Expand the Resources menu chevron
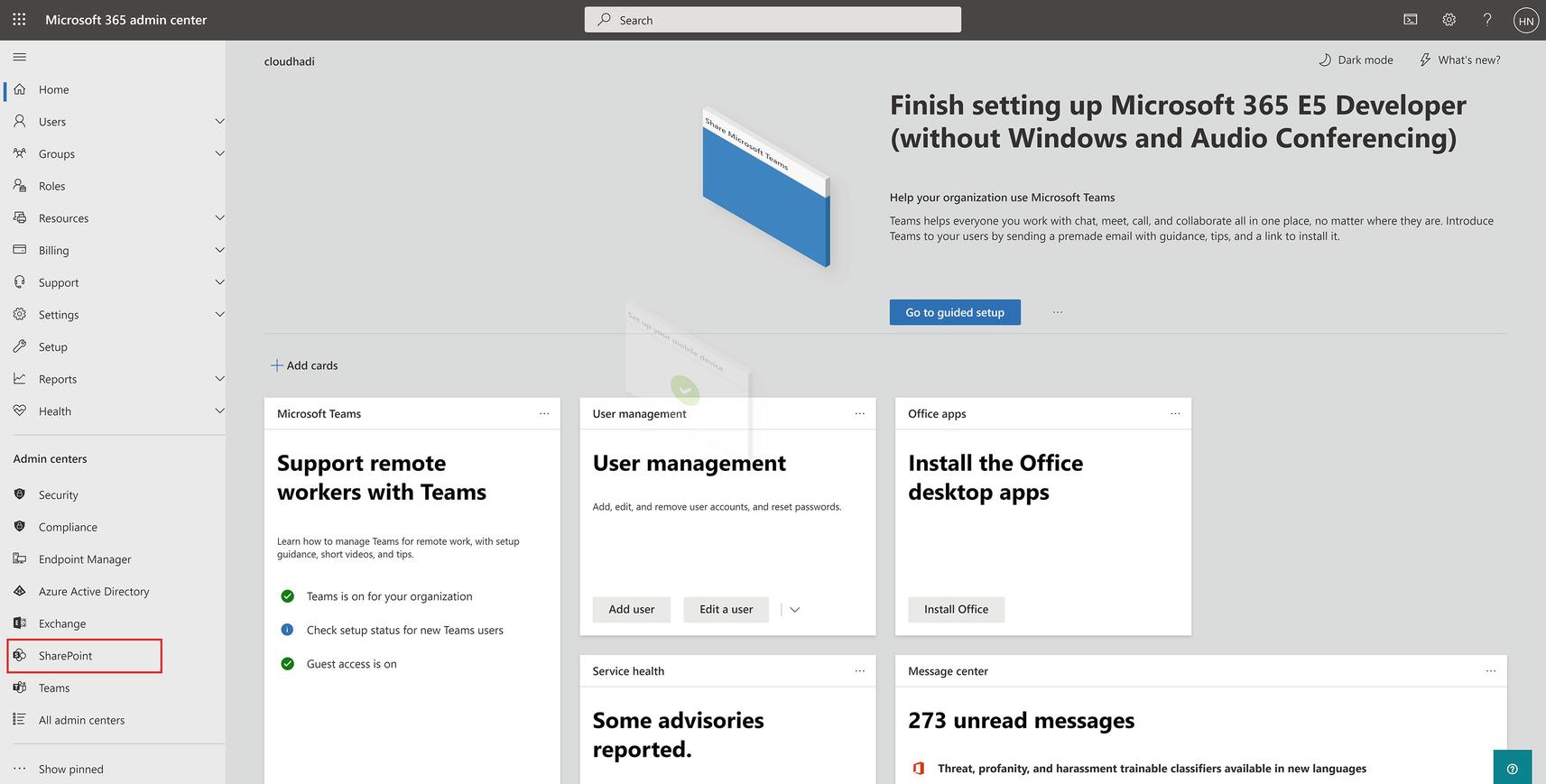The height and width of the screenshot is (784, 1546). (x=219, y=217)
